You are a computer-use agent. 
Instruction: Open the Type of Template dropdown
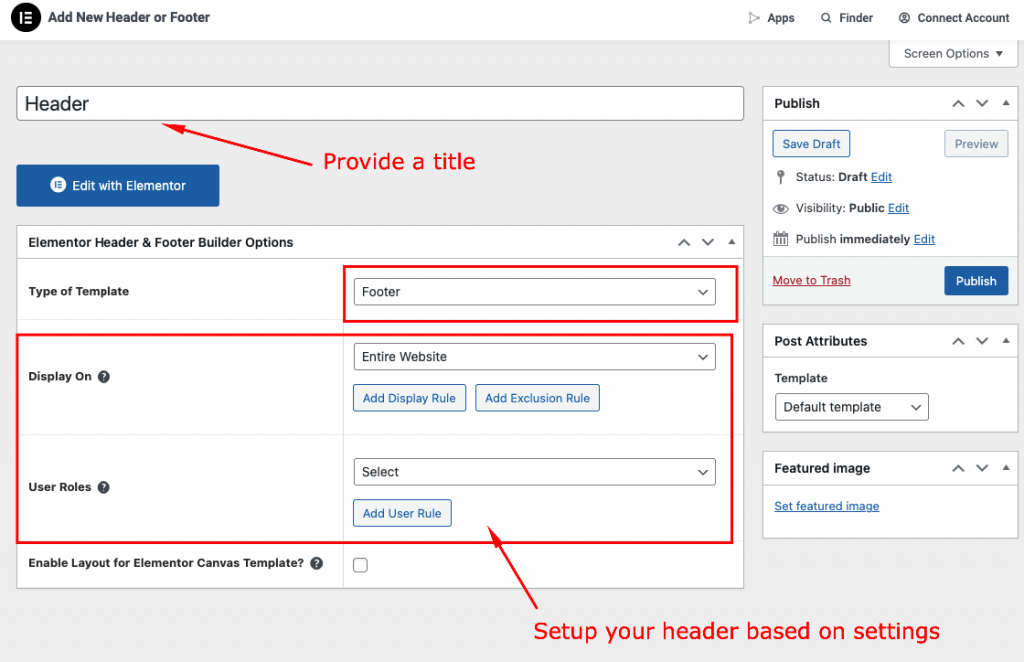[534, 292]
